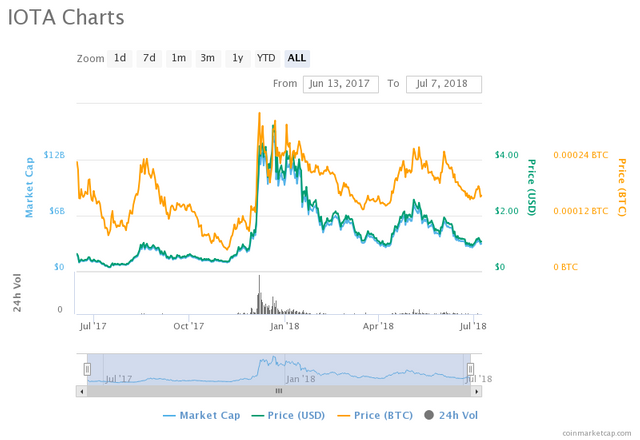Toggle Price (USD) series in legend
The image size is (640, 440).
click(288, 416)
